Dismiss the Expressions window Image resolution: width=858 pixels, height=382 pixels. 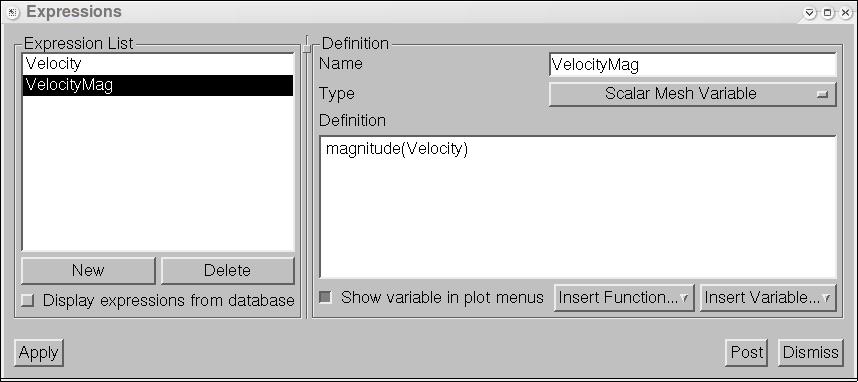coord(810,352)
